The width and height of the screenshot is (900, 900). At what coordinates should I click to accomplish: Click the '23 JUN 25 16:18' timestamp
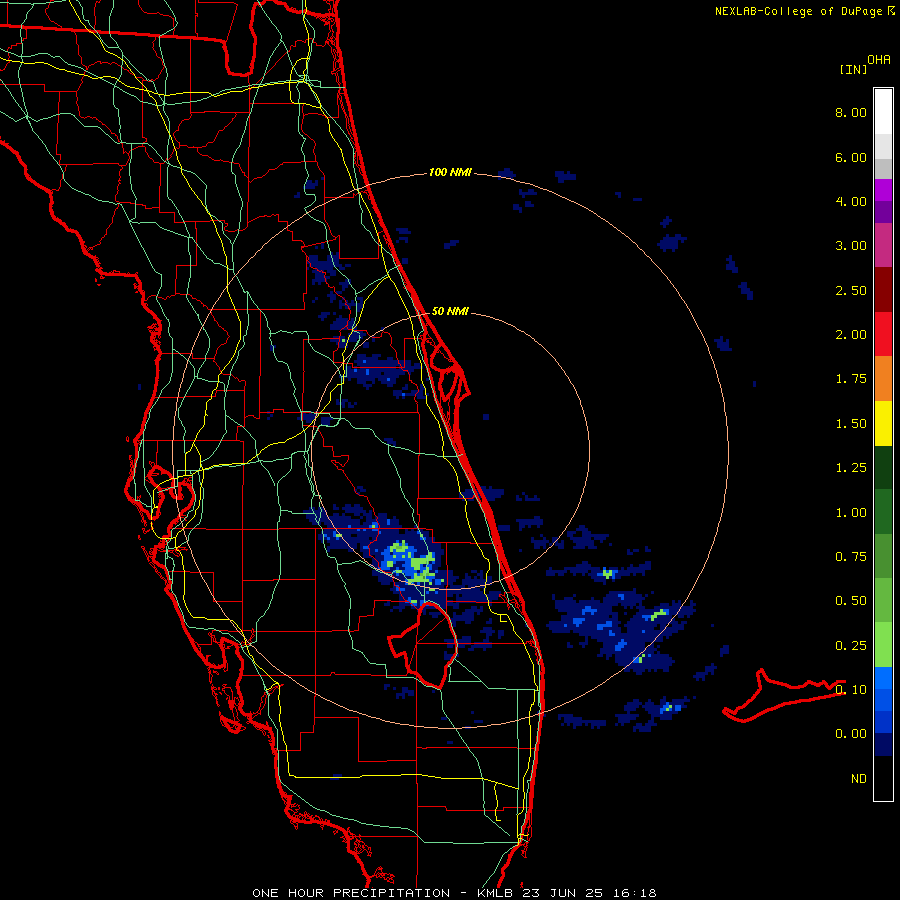(589, 893)
